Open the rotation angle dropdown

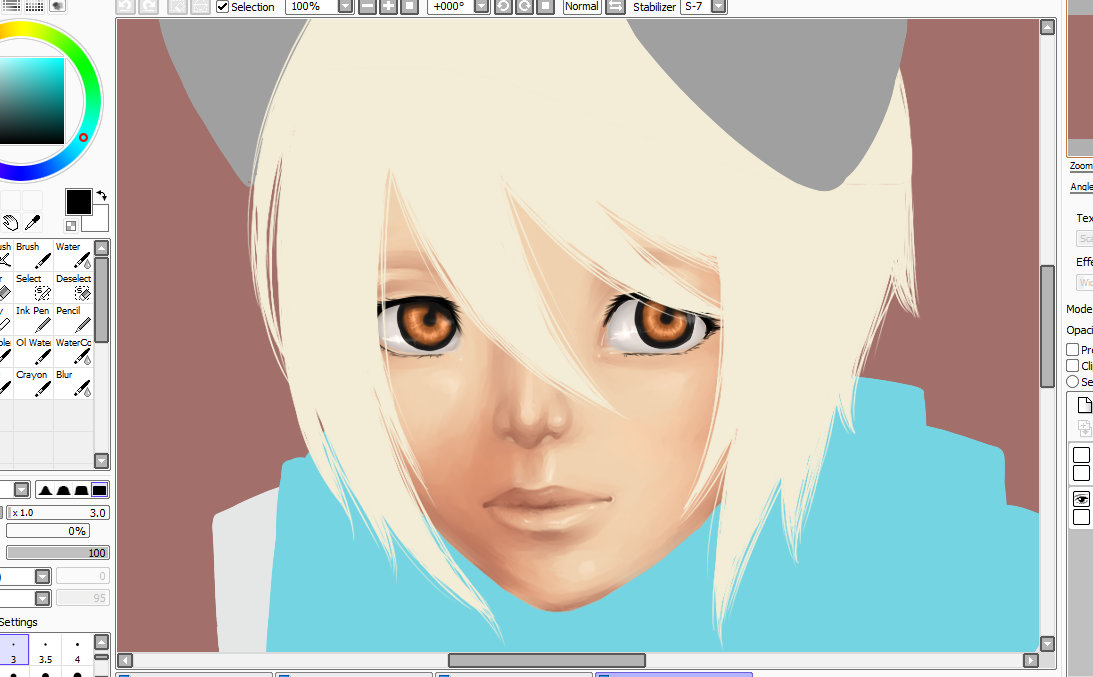pyautogui.click(x=481, y=7)
